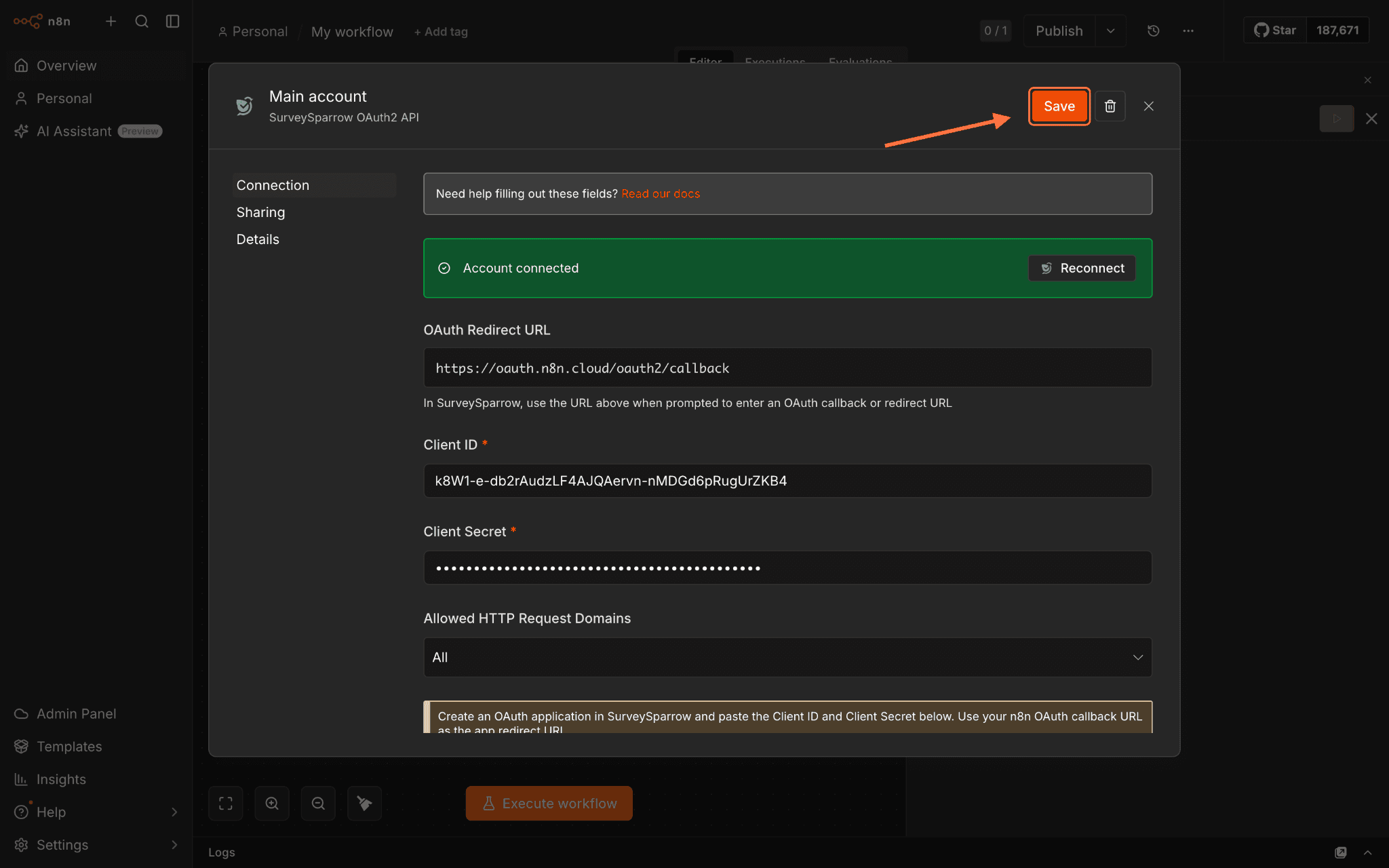Click the Reconnect button

click(1082, 269)
